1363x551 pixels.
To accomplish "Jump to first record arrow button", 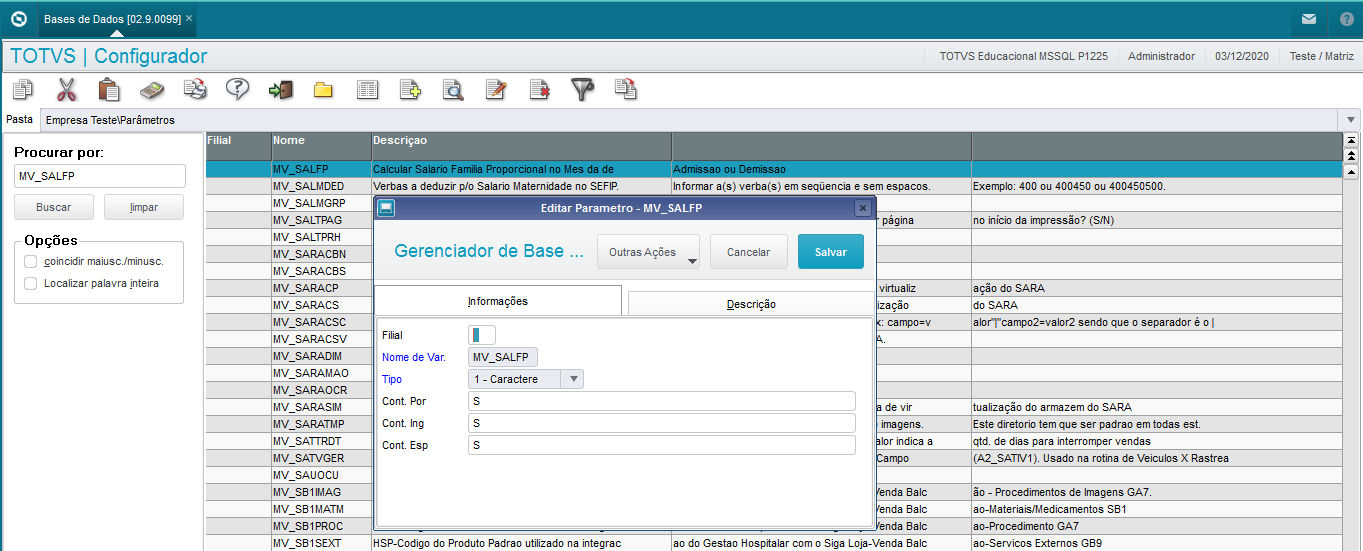I will tap(1351, 141).
